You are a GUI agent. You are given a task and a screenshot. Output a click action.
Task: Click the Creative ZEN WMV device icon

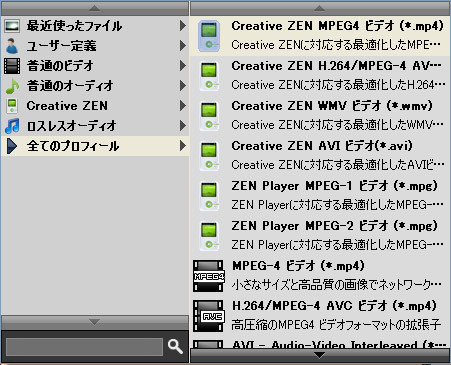coord(209,116)
